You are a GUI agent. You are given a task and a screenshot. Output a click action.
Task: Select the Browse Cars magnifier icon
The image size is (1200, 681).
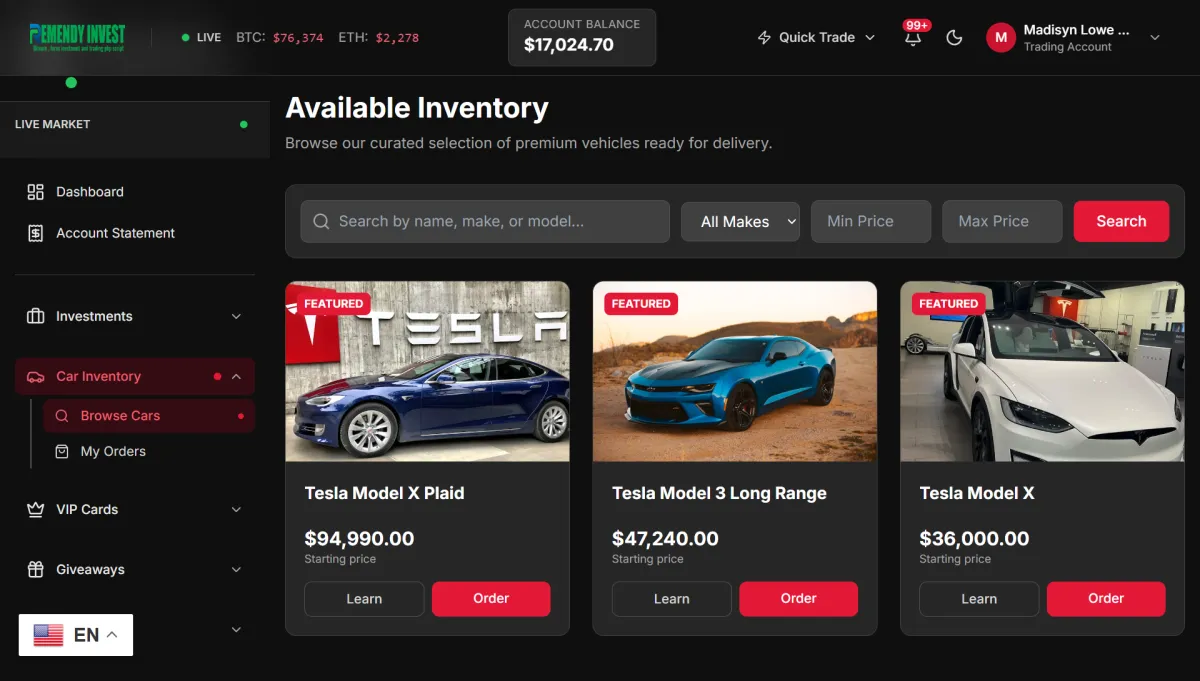tap(63, 415)
